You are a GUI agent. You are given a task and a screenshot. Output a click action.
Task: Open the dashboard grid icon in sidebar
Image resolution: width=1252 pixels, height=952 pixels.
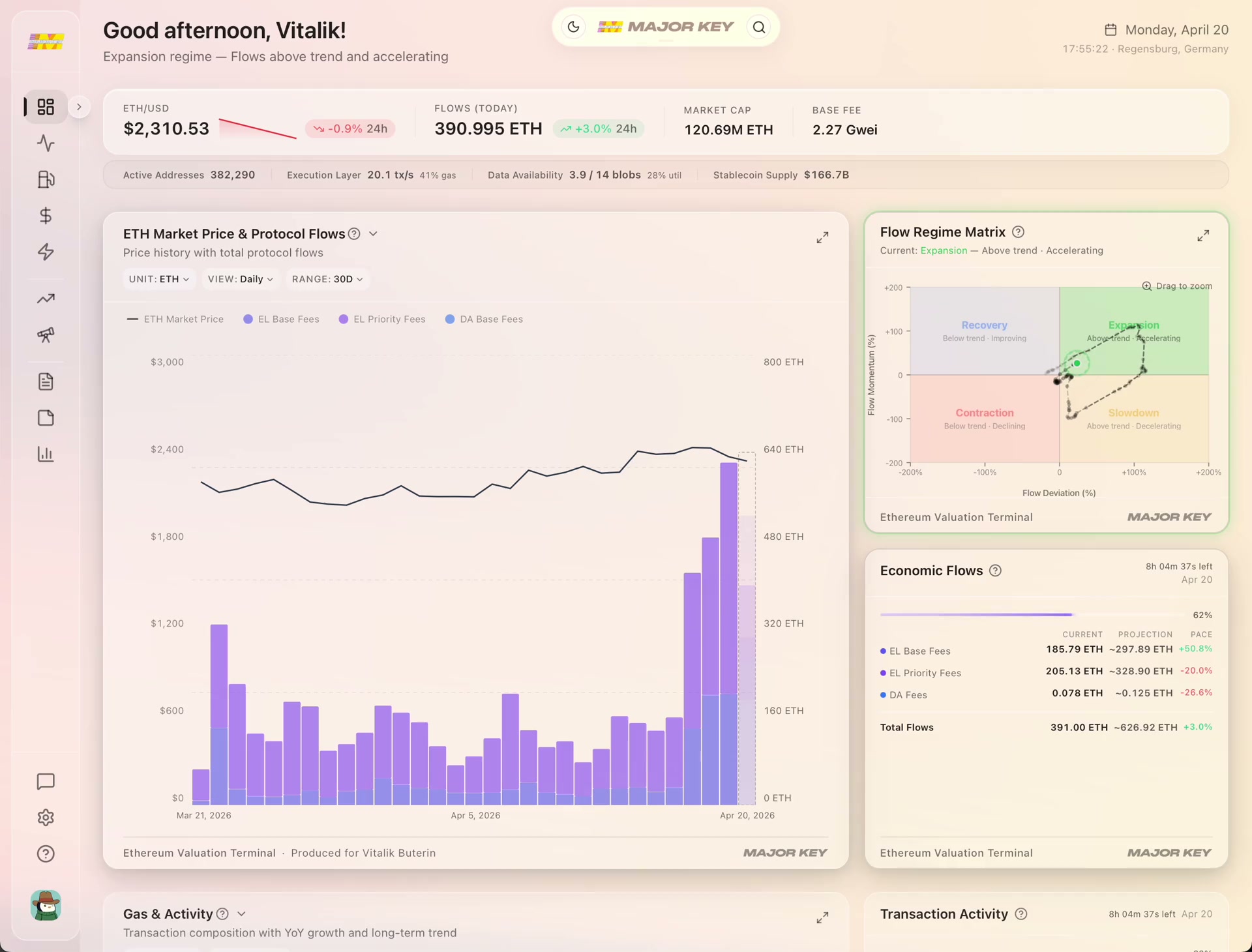point(46,106)
